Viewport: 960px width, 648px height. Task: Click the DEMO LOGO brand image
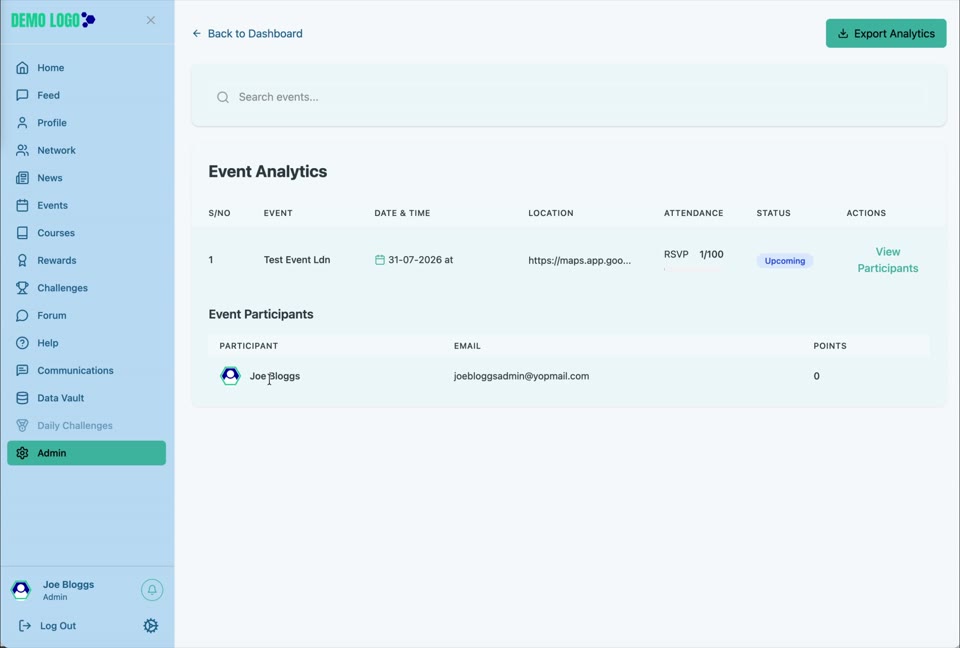53,20
